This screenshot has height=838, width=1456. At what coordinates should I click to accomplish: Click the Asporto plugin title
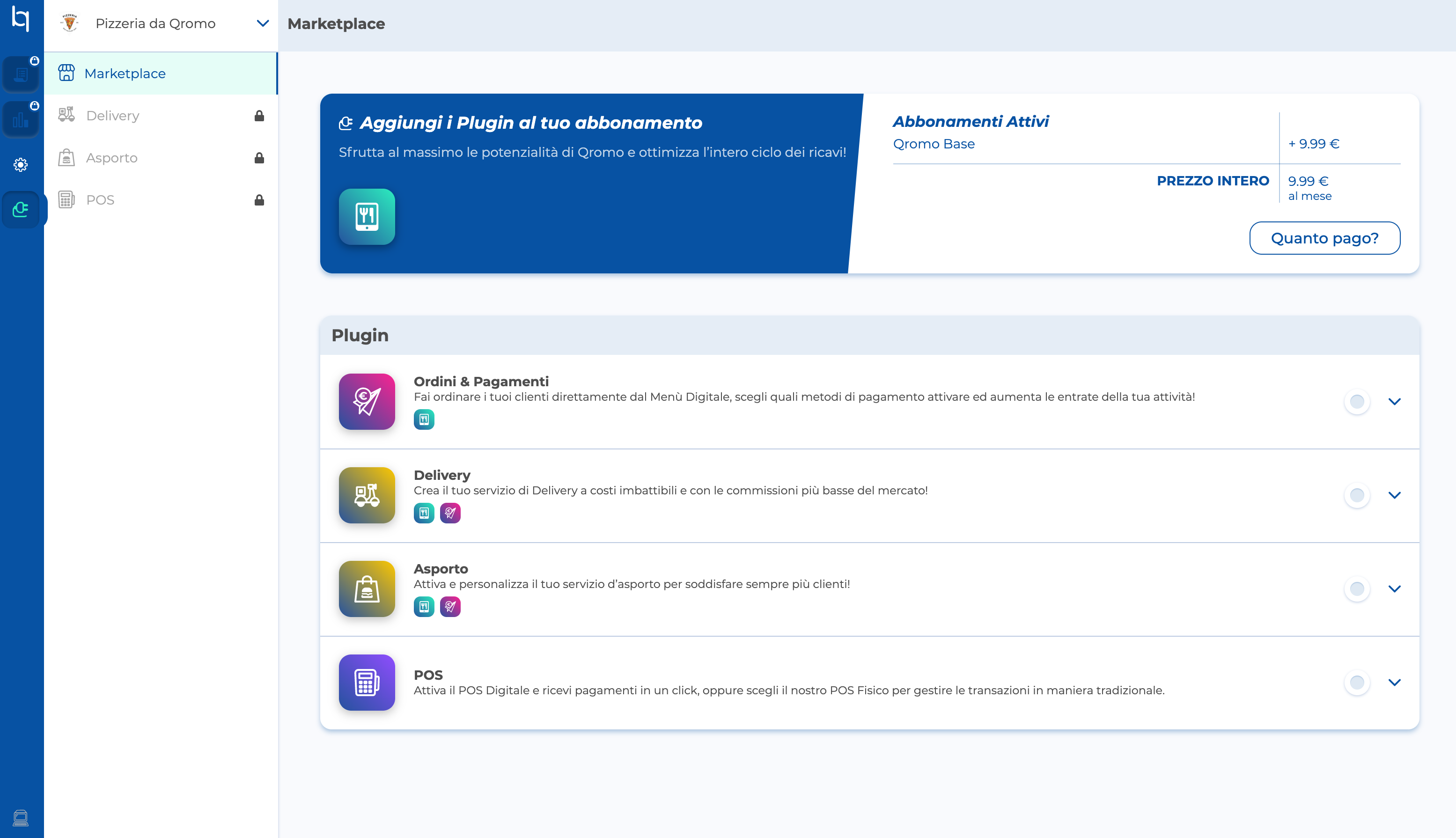(441, 569)
